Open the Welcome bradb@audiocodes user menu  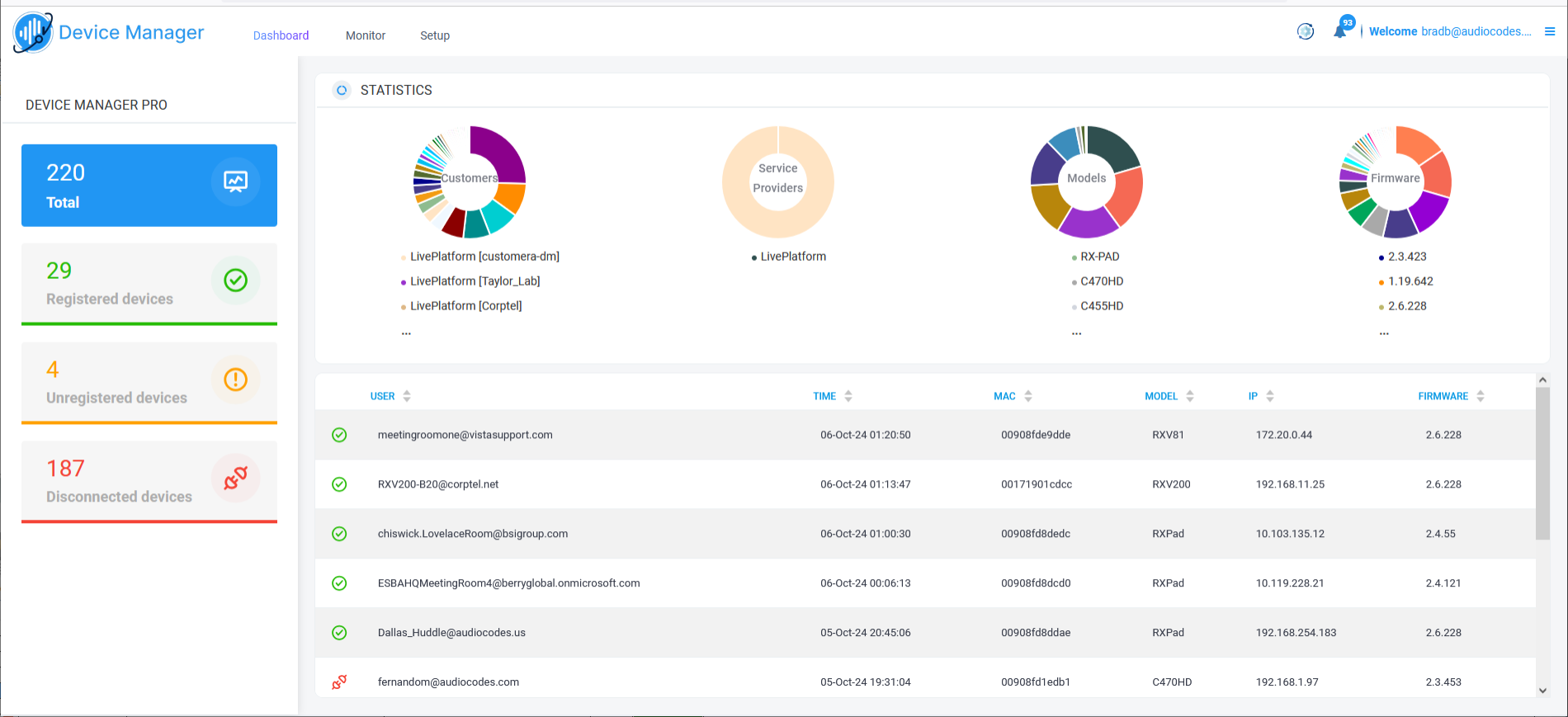click(x=1450, y=31)
